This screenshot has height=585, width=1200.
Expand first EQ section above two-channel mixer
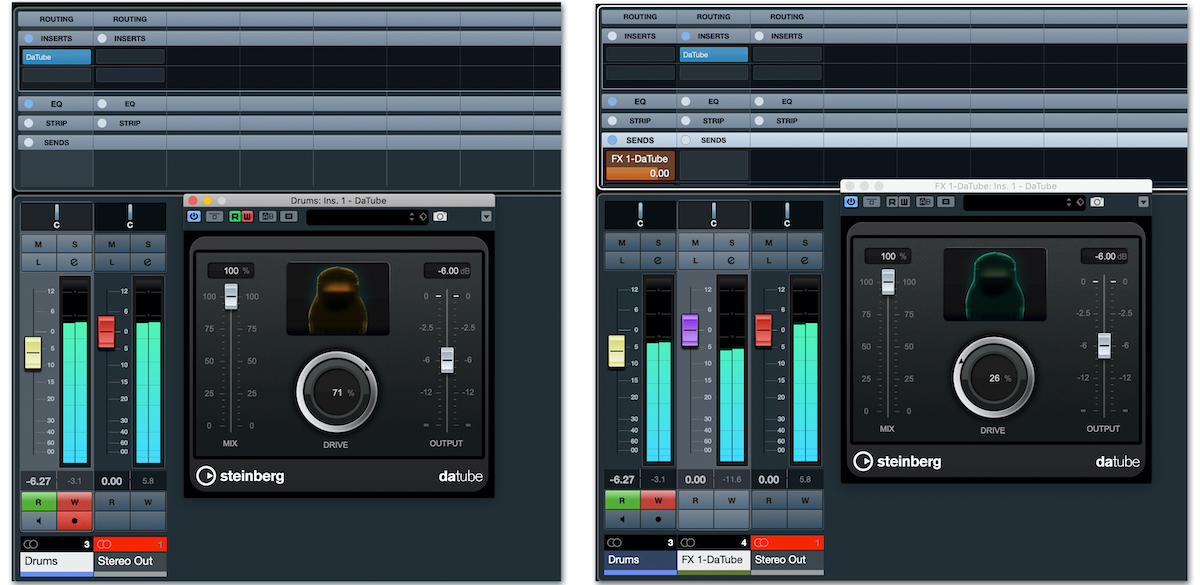click(56, 103)
